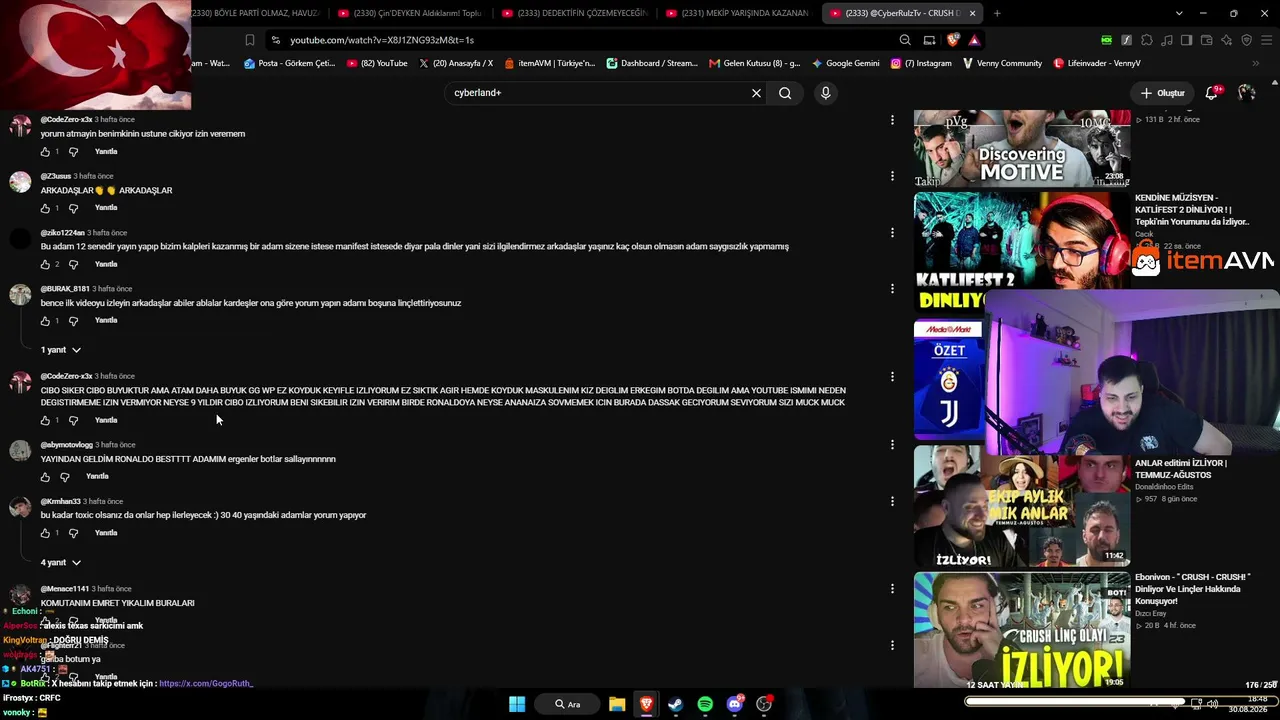
Task: Open options menu for @Z3usus comment
Action: [892, 176]
